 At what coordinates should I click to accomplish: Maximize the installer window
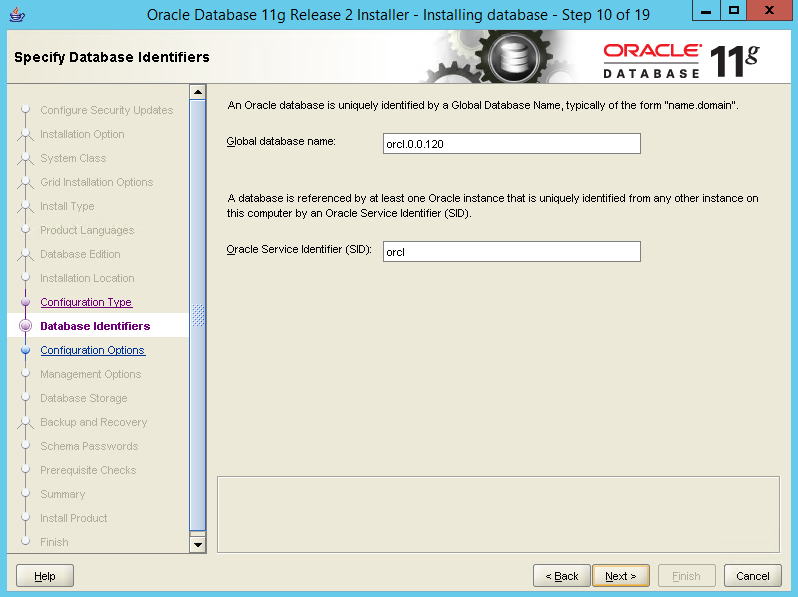pyautogui.click(x=733, y=10)
